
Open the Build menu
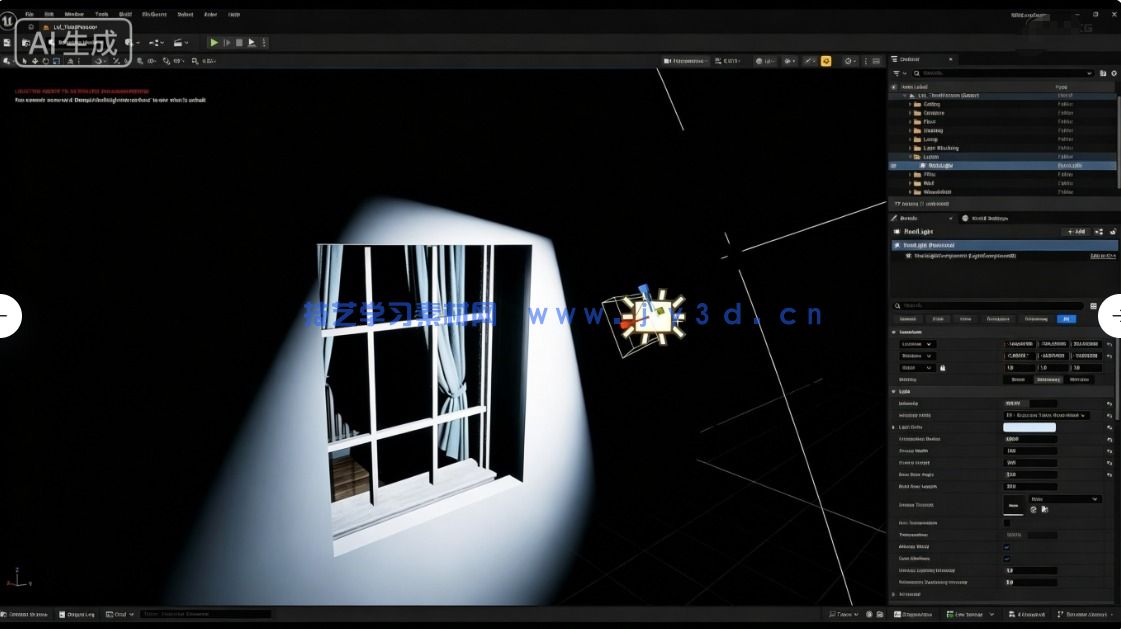pos(125,15)
